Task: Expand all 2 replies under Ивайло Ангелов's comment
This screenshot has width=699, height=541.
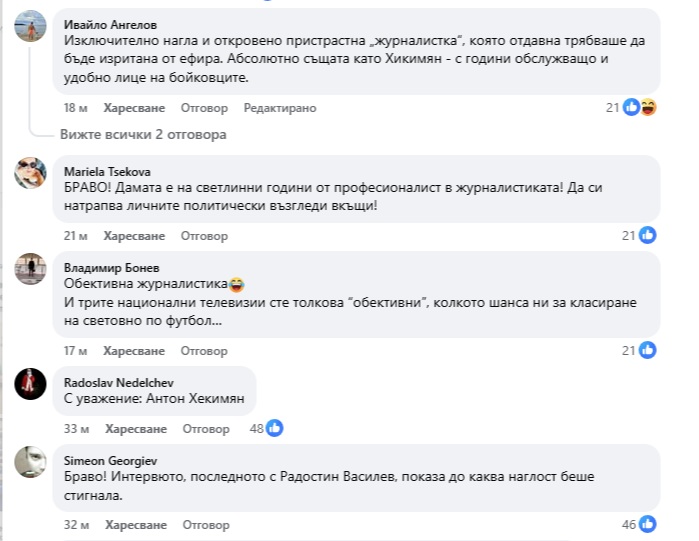Action: tap(143, 134)
